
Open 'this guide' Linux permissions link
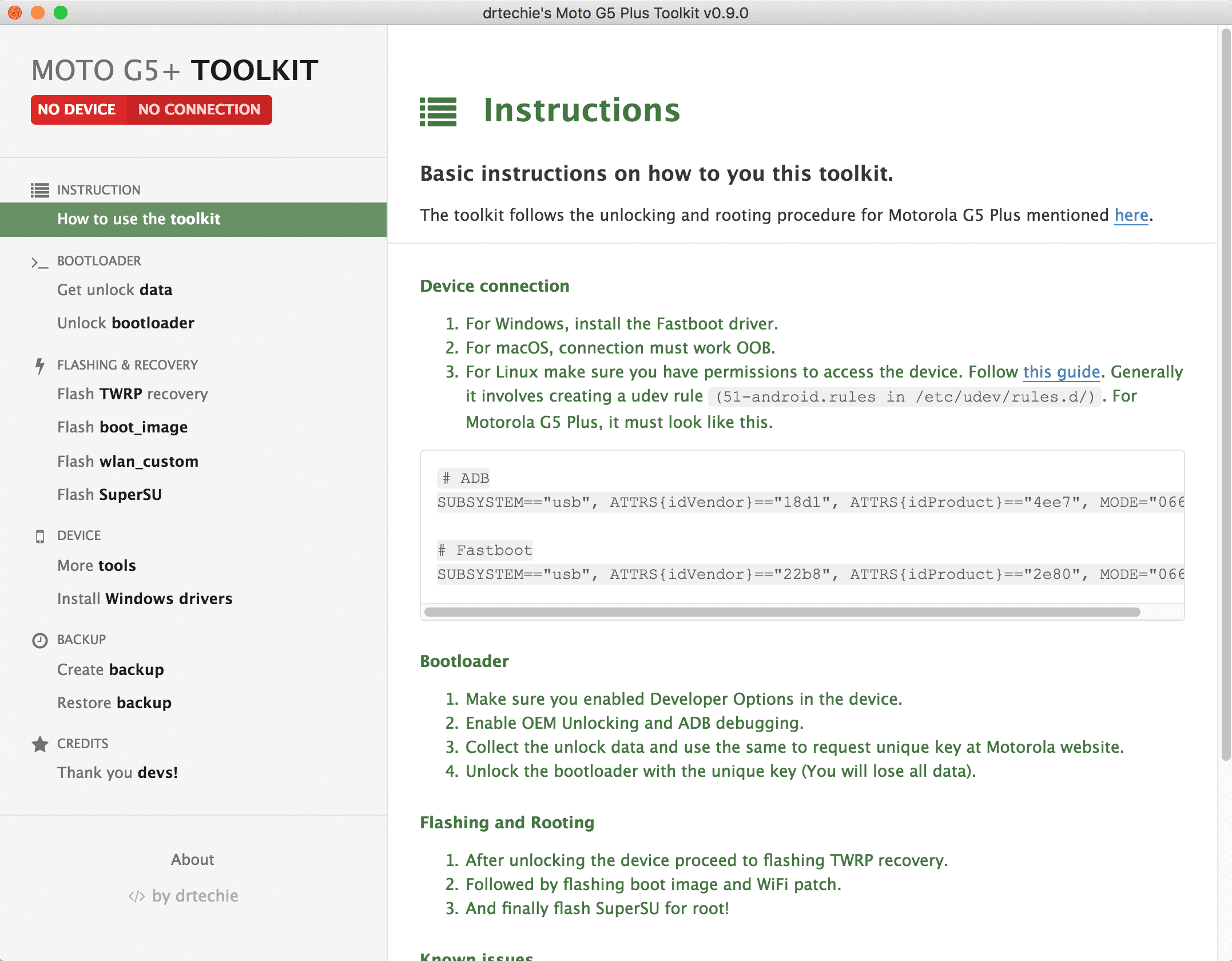tap(1062, 372)
